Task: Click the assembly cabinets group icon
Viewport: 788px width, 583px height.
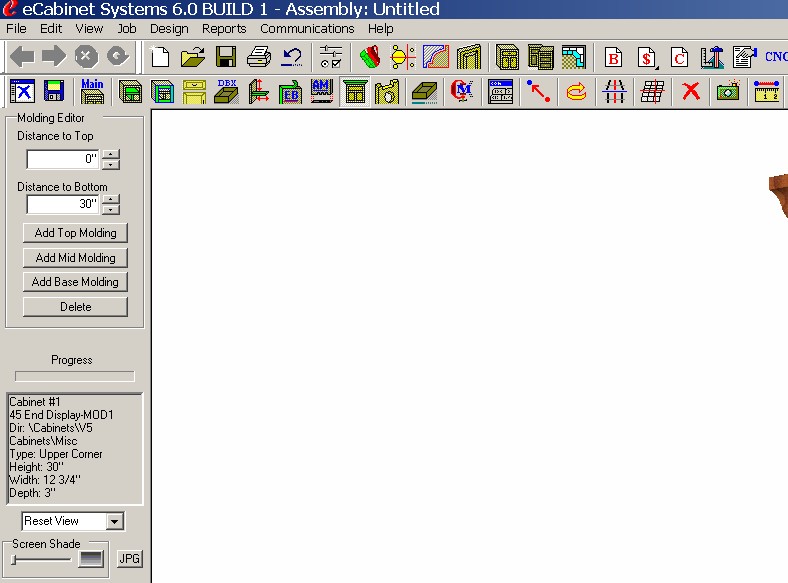Action: [x=541, y=57]
